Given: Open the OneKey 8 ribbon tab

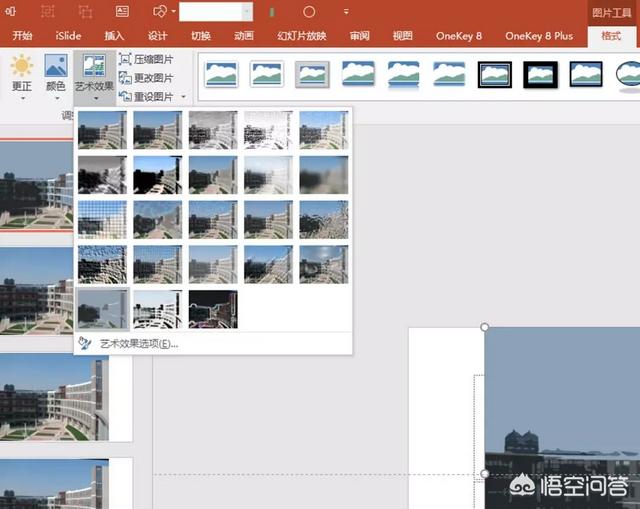Looking at the screenshot, I should tap(459, 36).
